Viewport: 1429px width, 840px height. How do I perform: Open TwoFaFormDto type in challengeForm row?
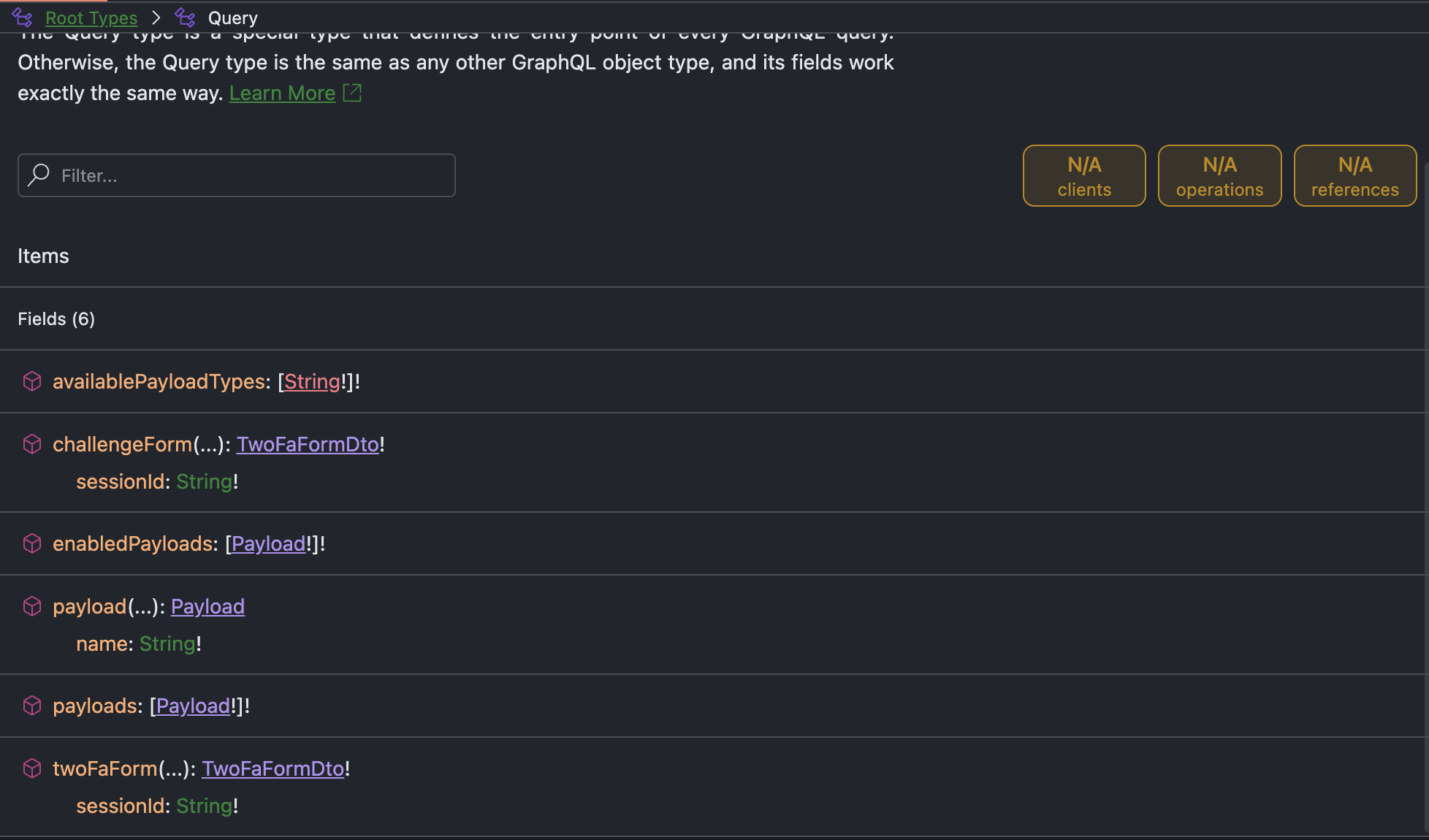(308, 444)
